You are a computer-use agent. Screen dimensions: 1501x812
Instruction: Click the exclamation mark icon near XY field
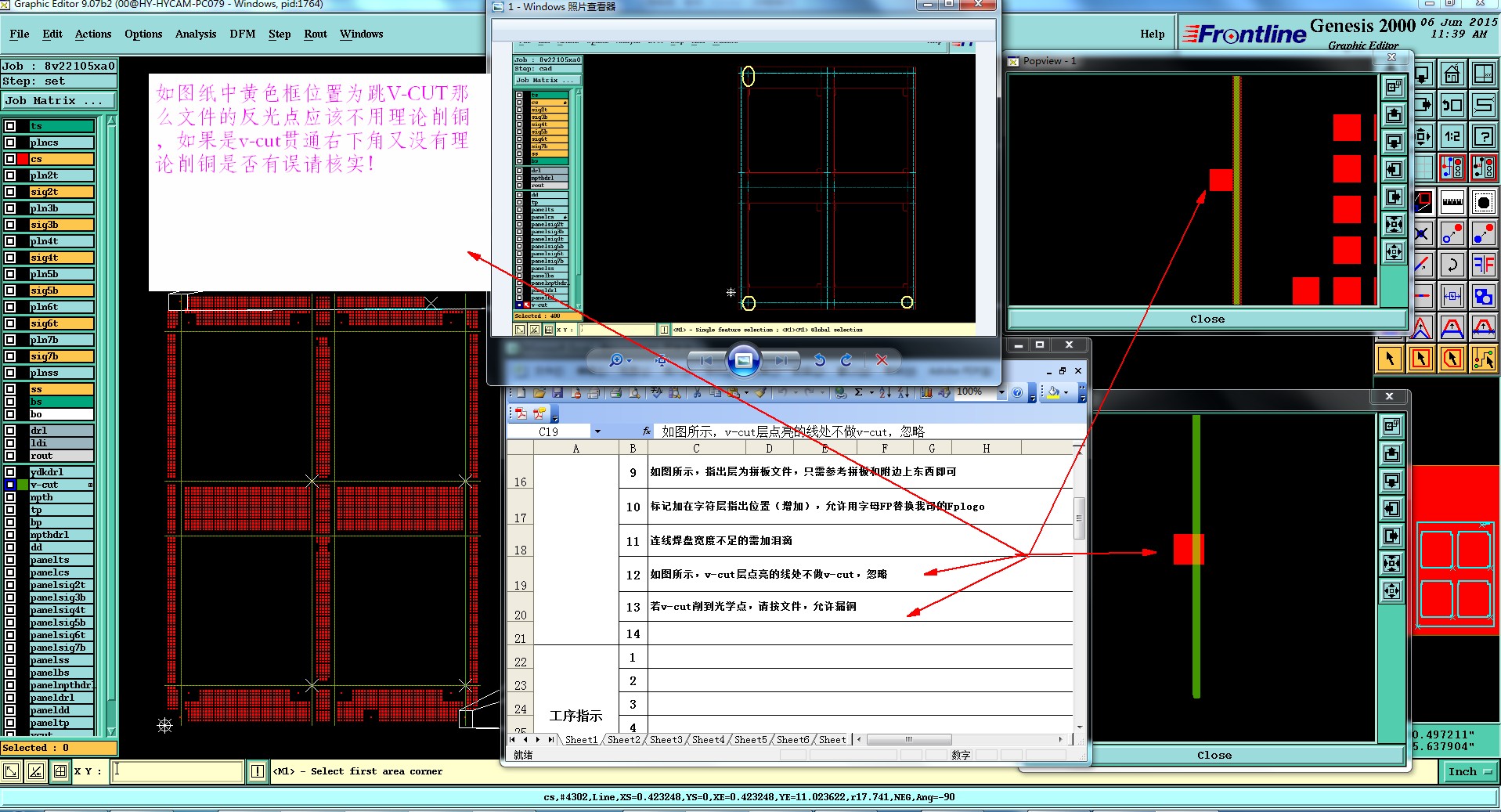pos(258,771)
